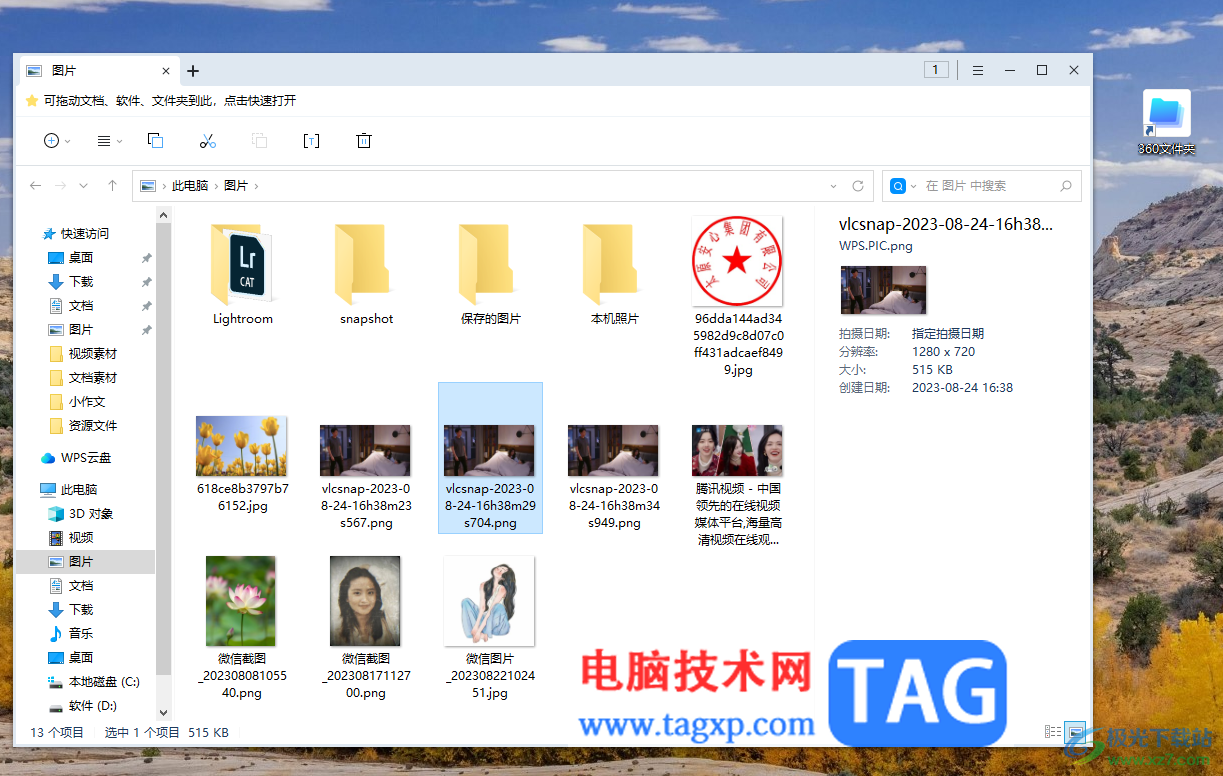1223x776 pixels.
Task: Click the preview thumbnail in details pane
Action: (x=883, y=290)
